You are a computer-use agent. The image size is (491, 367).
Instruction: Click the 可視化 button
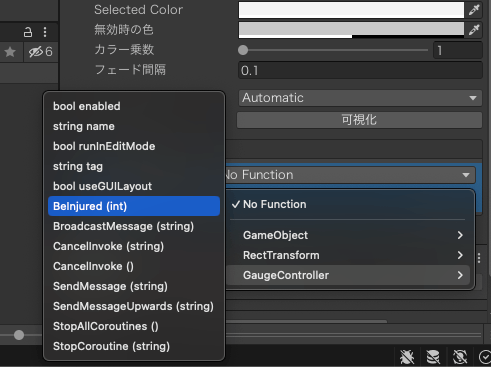[x=359, y=120]
